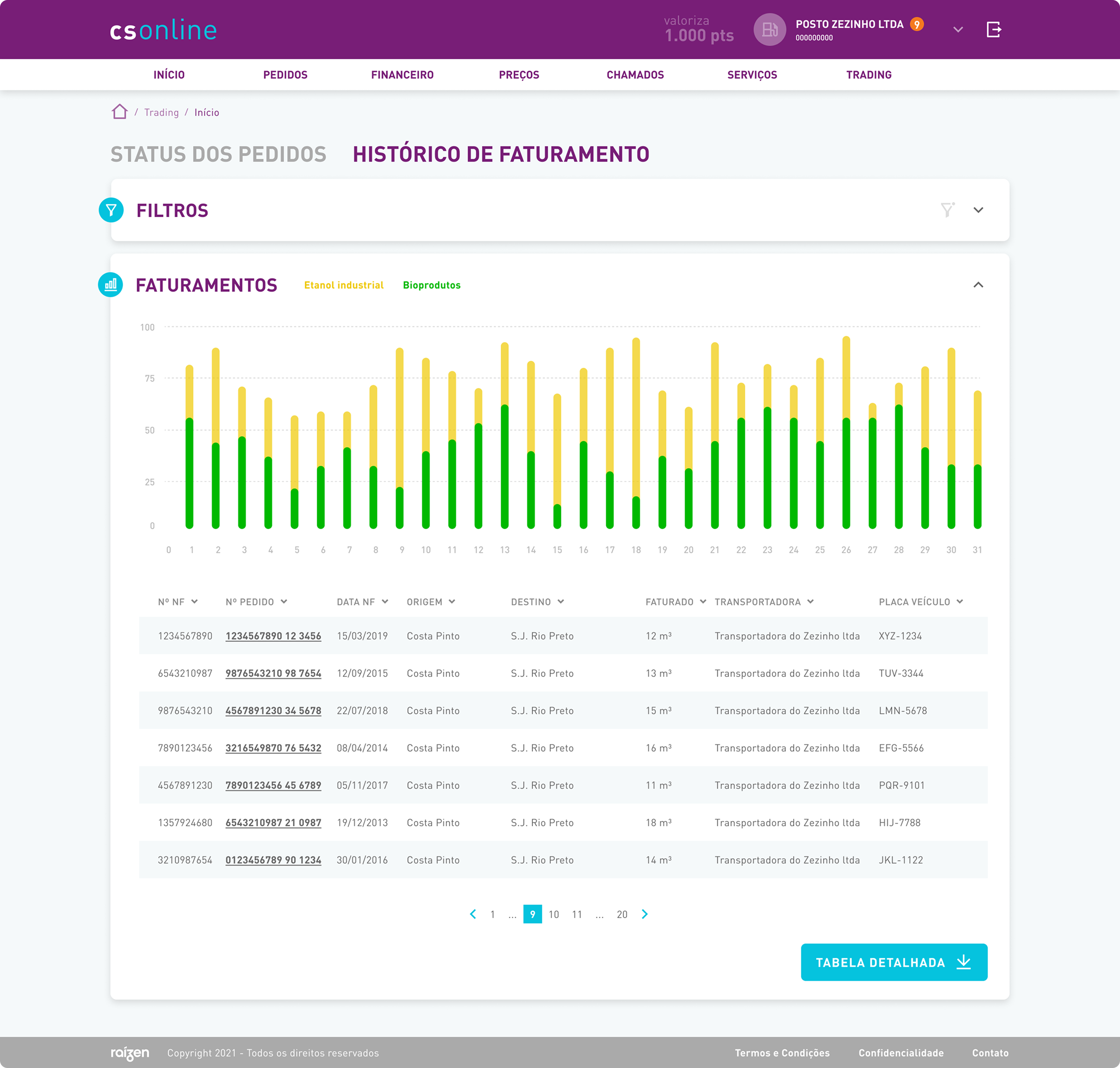Image resolution: width=1120 pixels, height=1068 pixels.
Task: Click the logout icon in header
Action: tap(993, 29)
